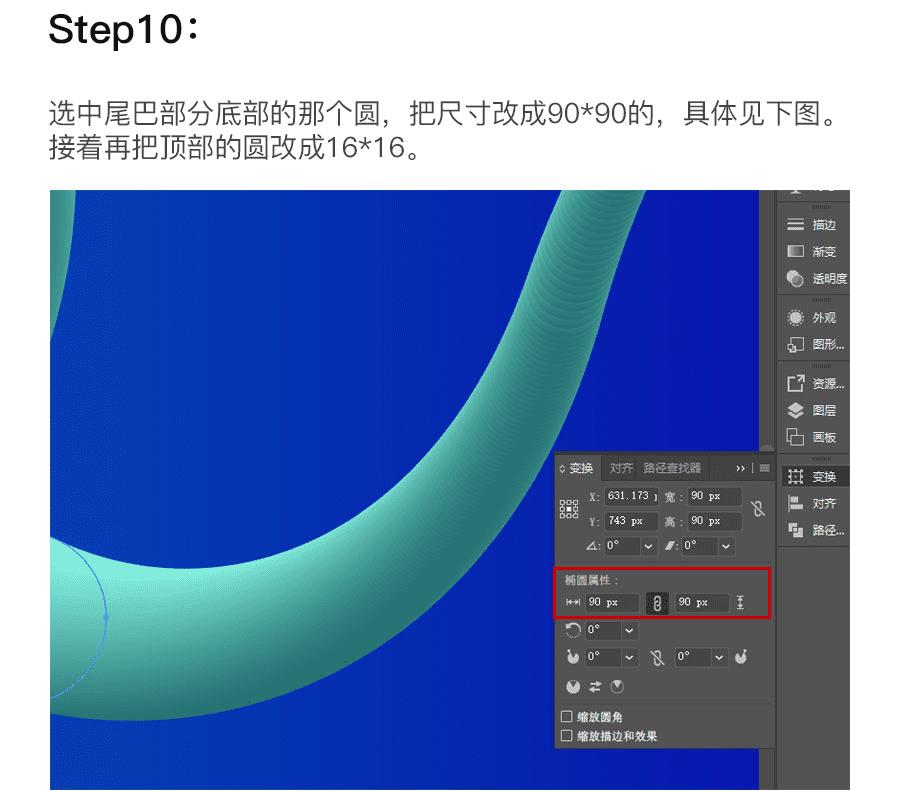Click the pie start angle 0° field

click(603, 657)
